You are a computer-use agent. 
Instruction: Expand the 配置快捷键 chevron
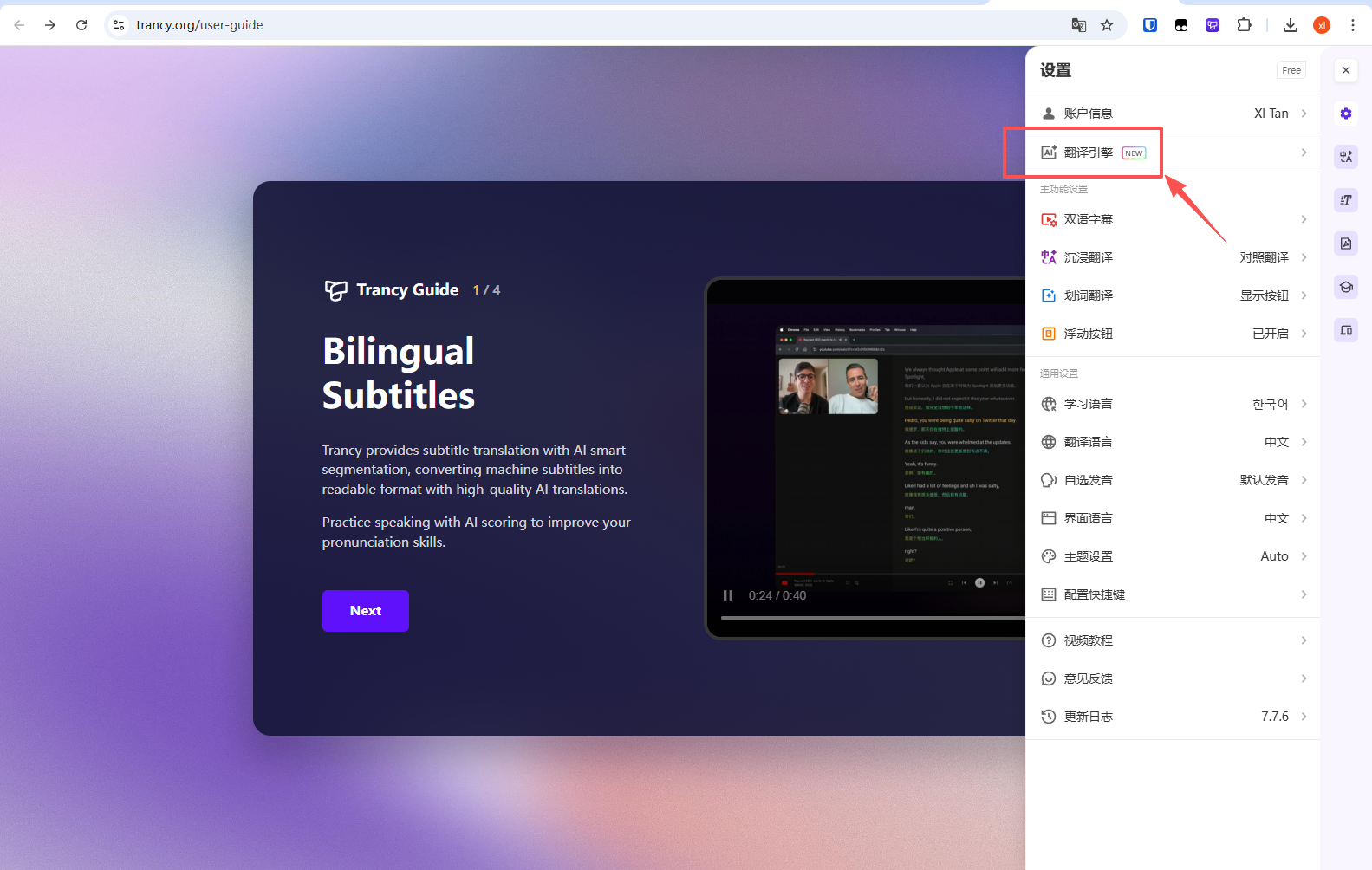tap(1304, 594)
